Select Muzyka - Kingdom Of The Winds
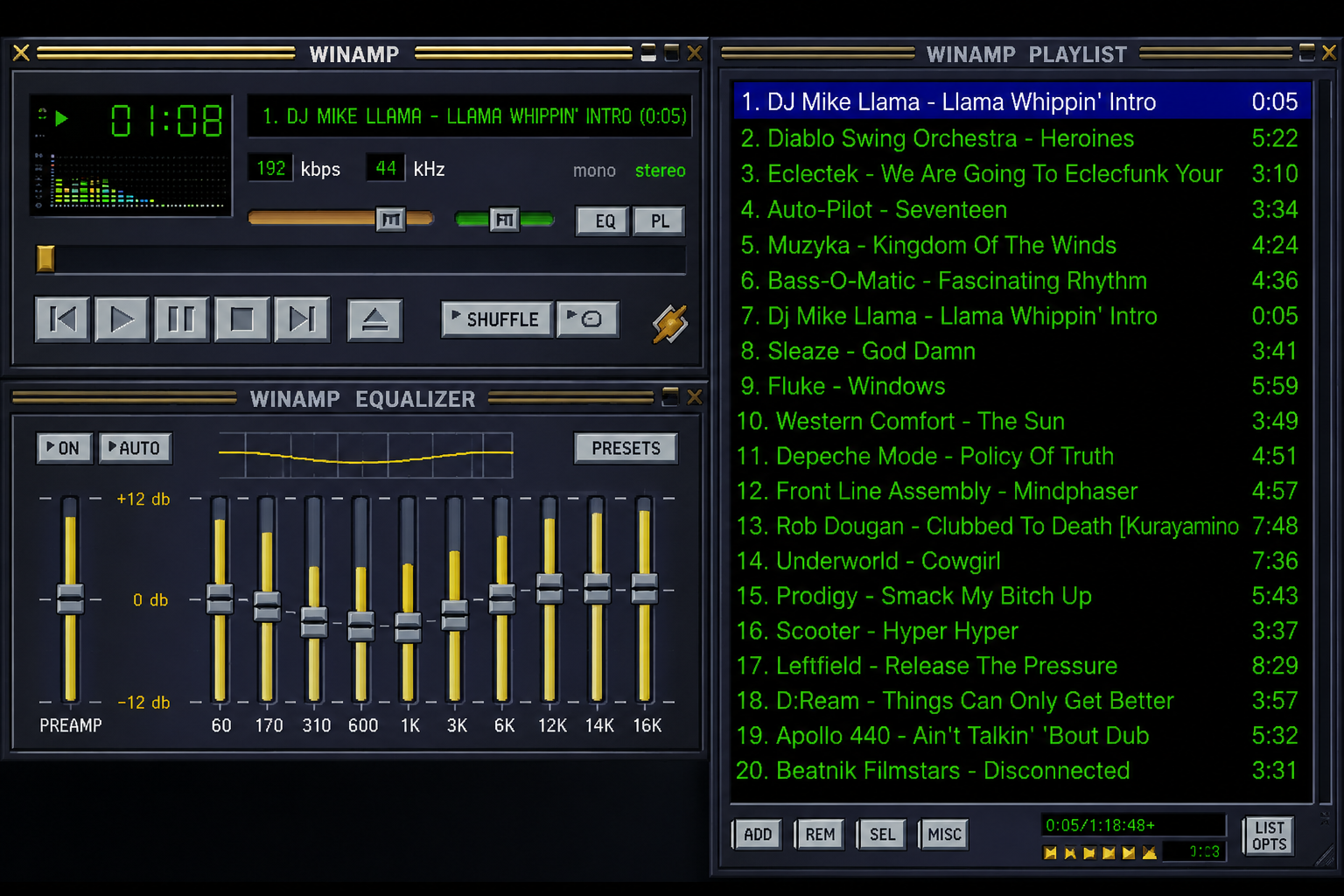This screenshot has height=896, width=1344. pos(1021,245)
